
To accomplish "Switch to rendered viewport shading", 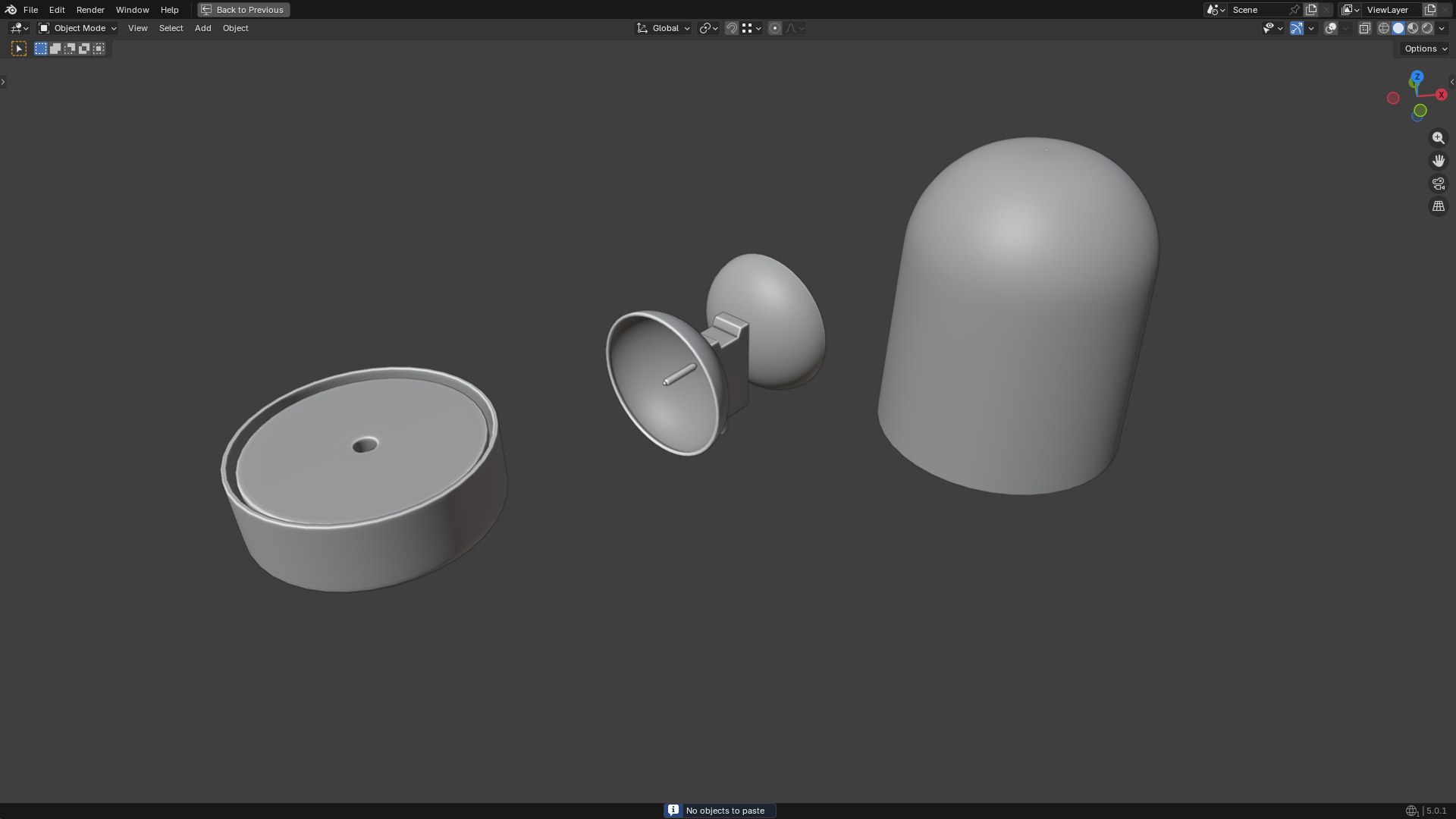I will tap(1427, 28).
